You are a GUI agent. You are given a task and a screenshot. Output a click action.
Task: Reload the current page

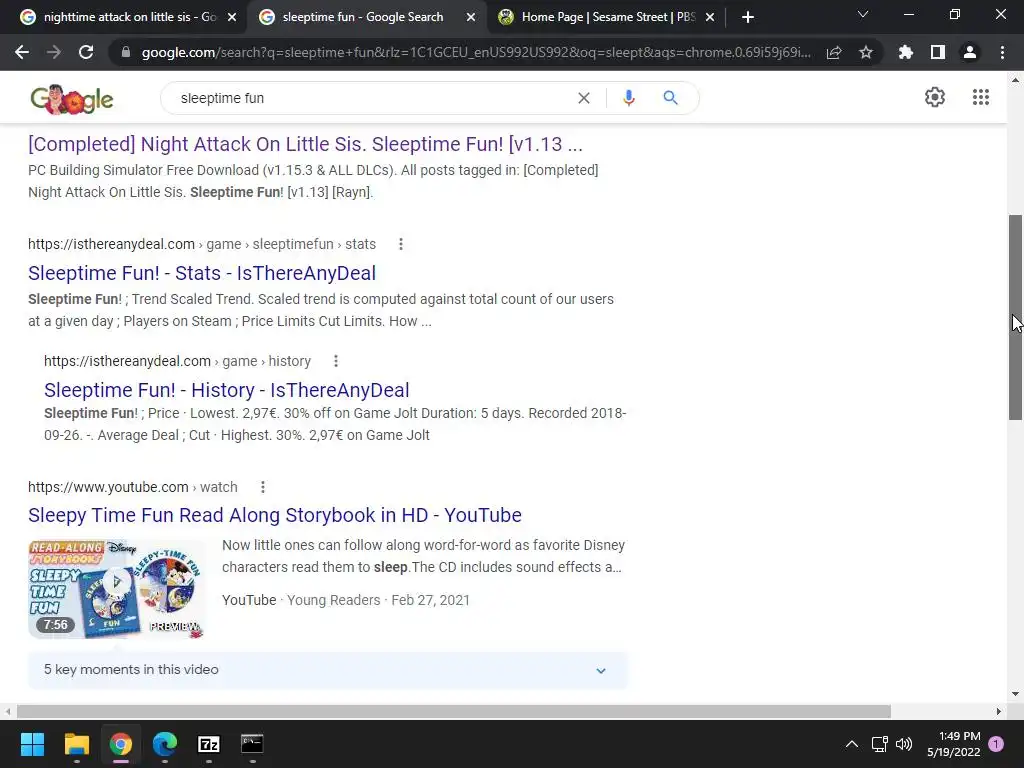86,52
